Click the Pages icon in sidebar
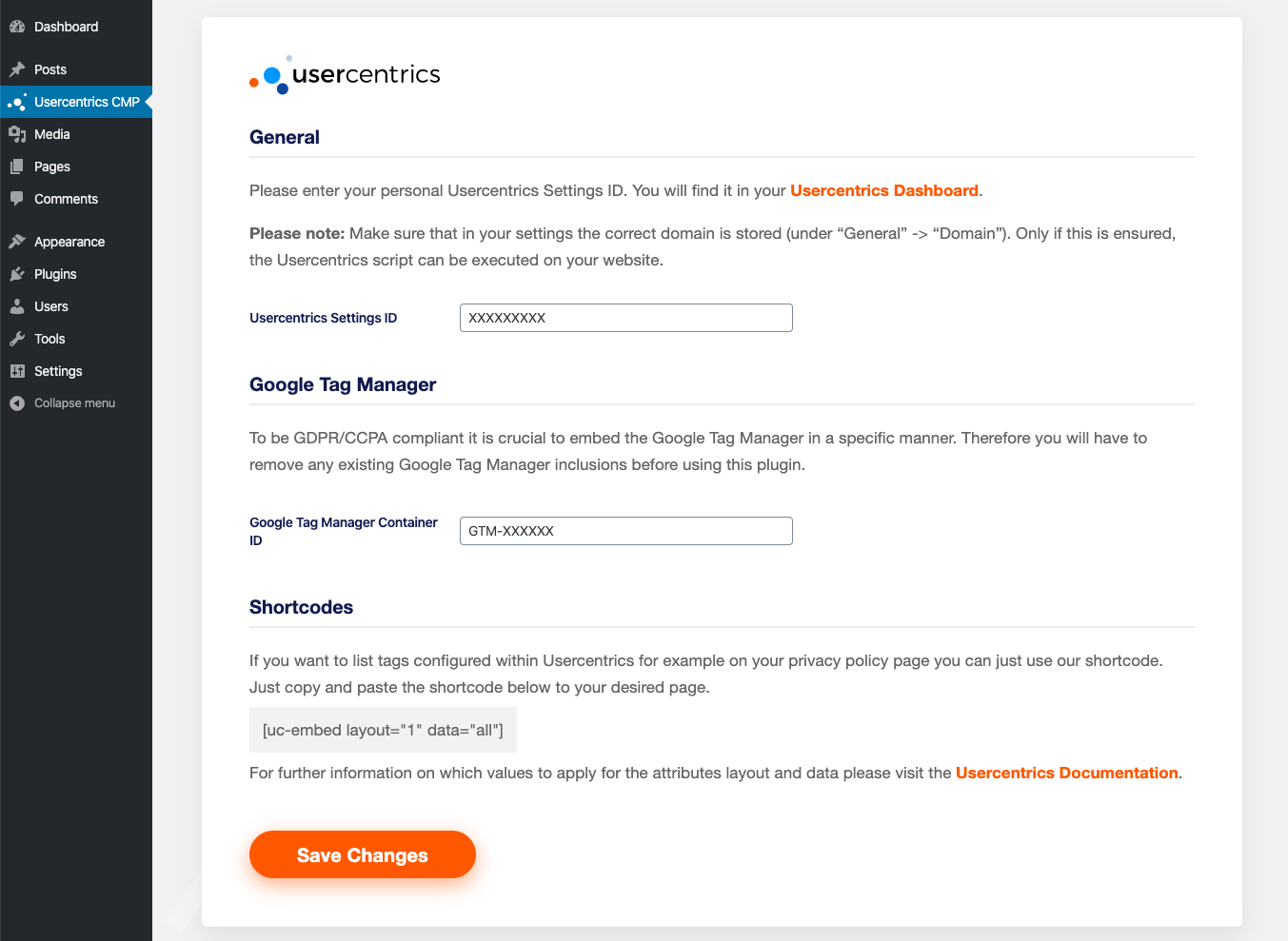The height and width of the screenshot is (941, 1288). click(17, 167)
